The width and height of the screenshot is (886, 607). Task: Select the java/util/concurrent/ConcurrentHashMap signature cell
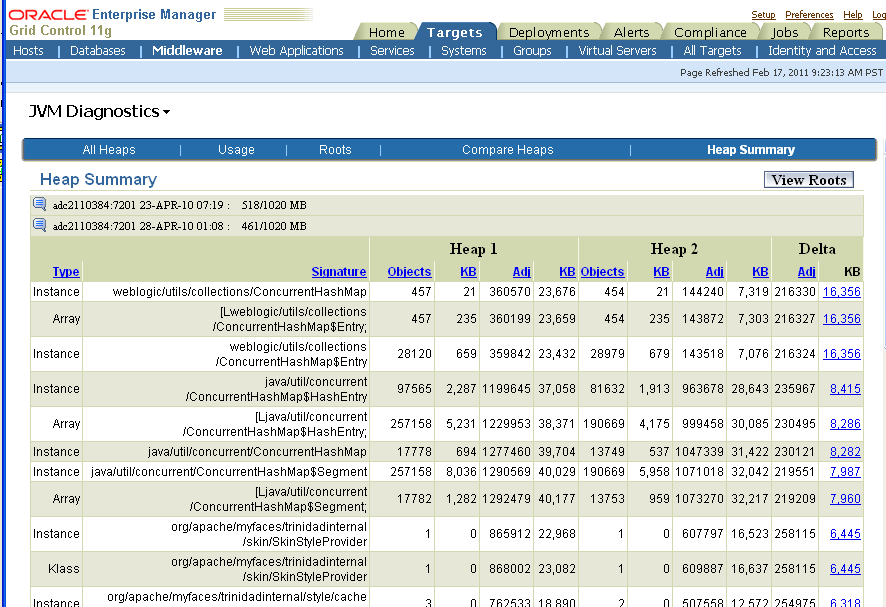(x=226, y=452)
